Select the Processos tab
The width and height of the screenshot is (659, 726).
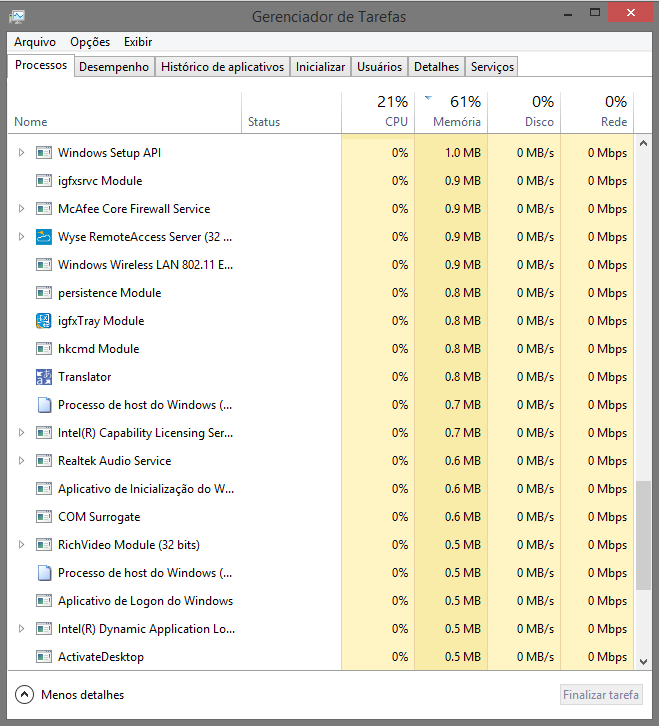(x=41, y=65)
